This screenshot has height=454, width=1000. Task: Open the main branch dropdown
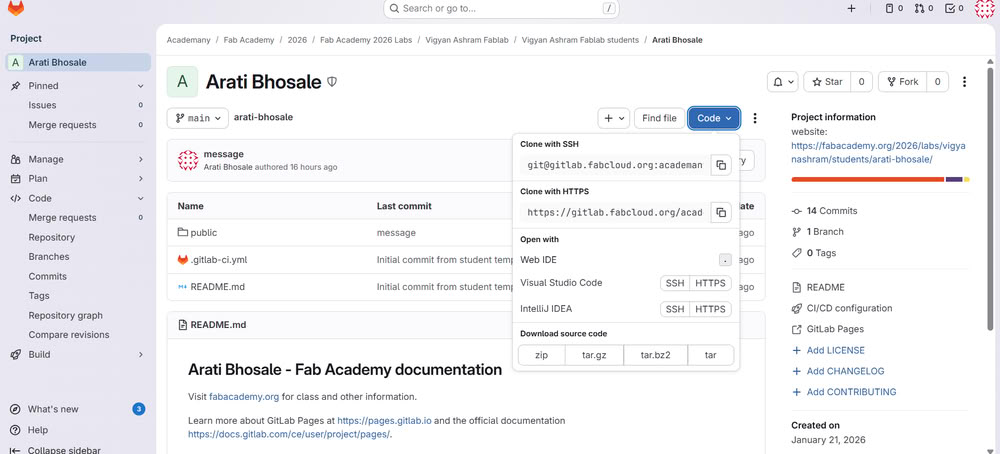pyautogui.click(x=197, y=118)
